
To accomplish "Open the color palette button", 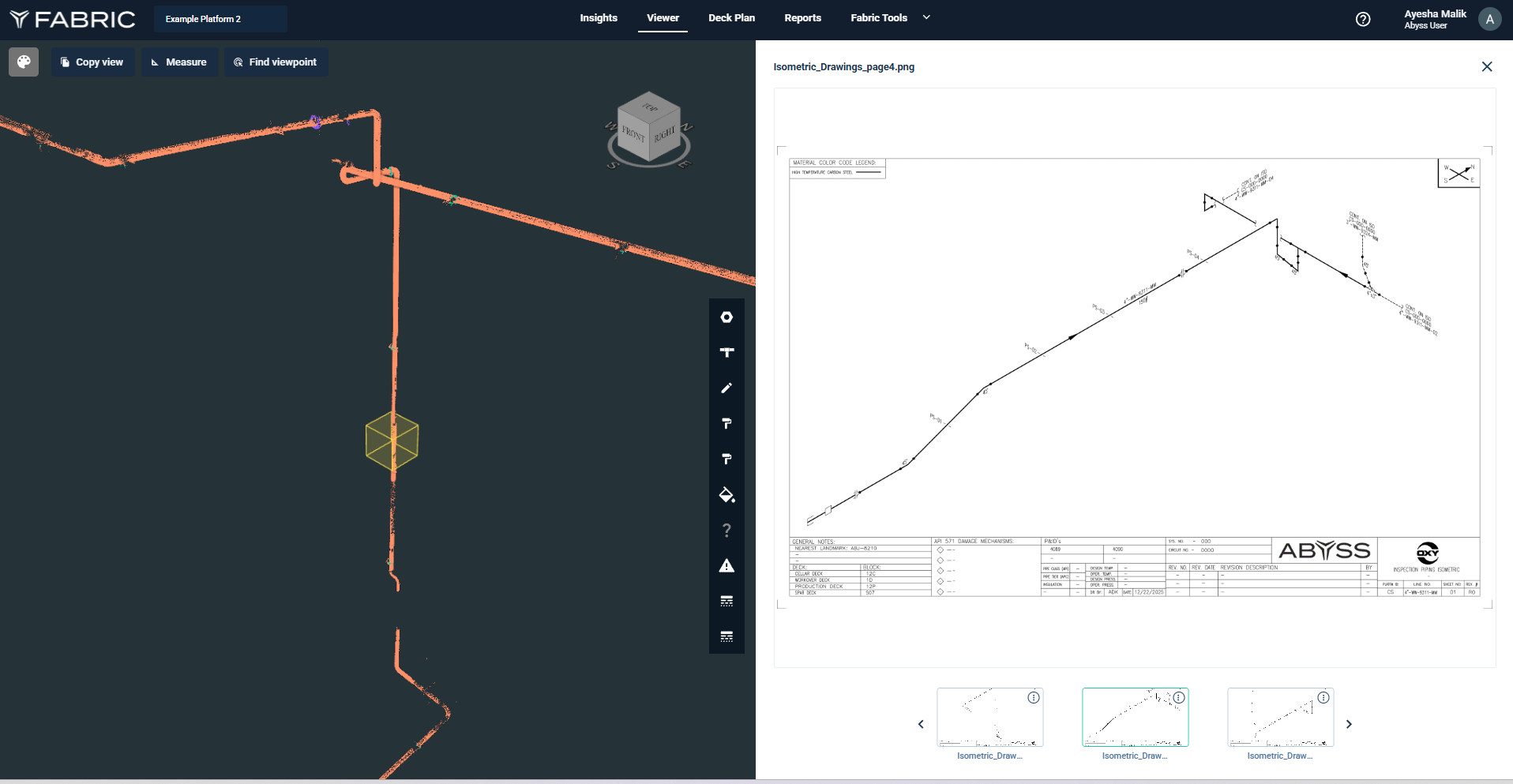I will (x=24, y=62).
